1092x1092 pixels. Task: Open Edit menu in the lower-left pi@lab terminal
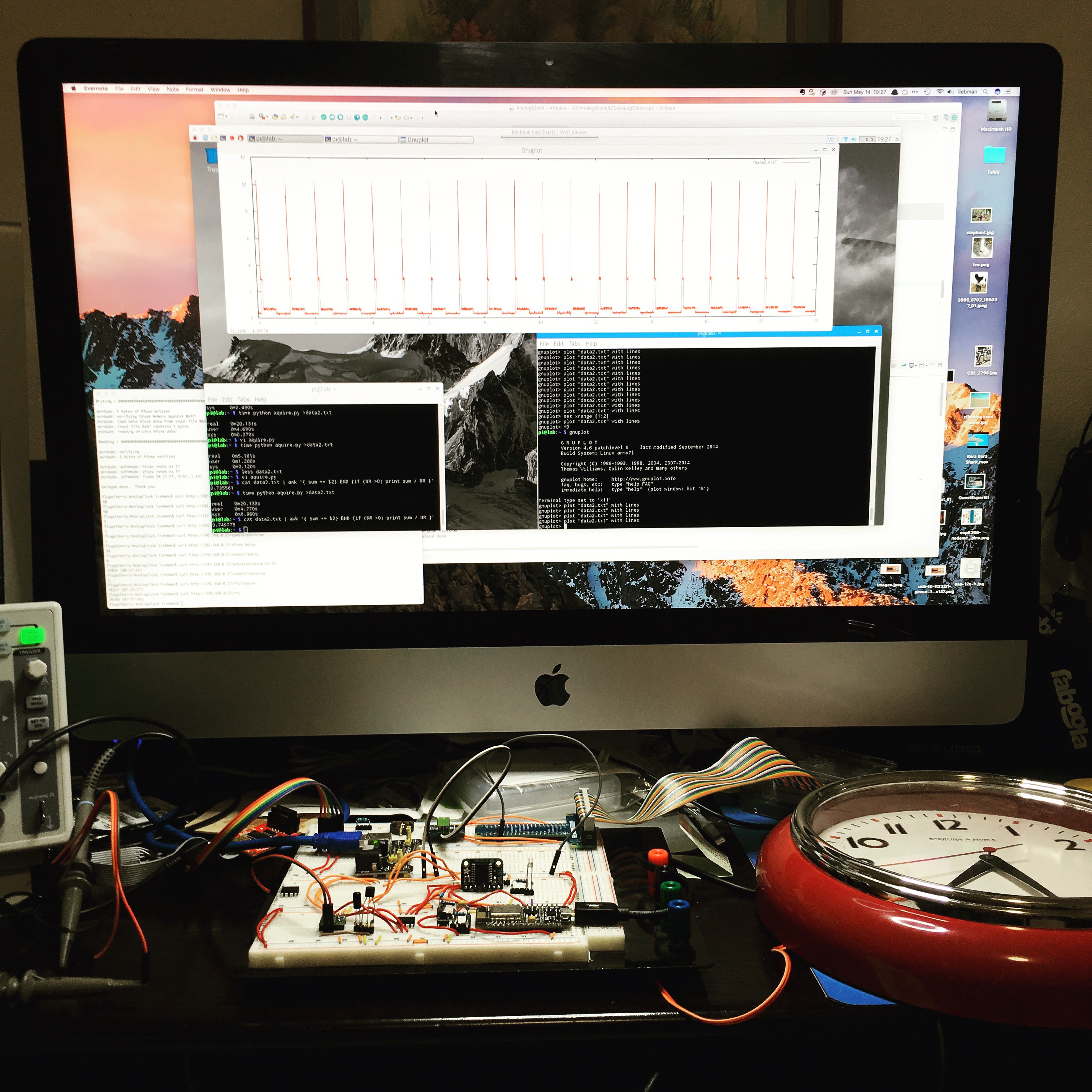(x=227, y=399)
